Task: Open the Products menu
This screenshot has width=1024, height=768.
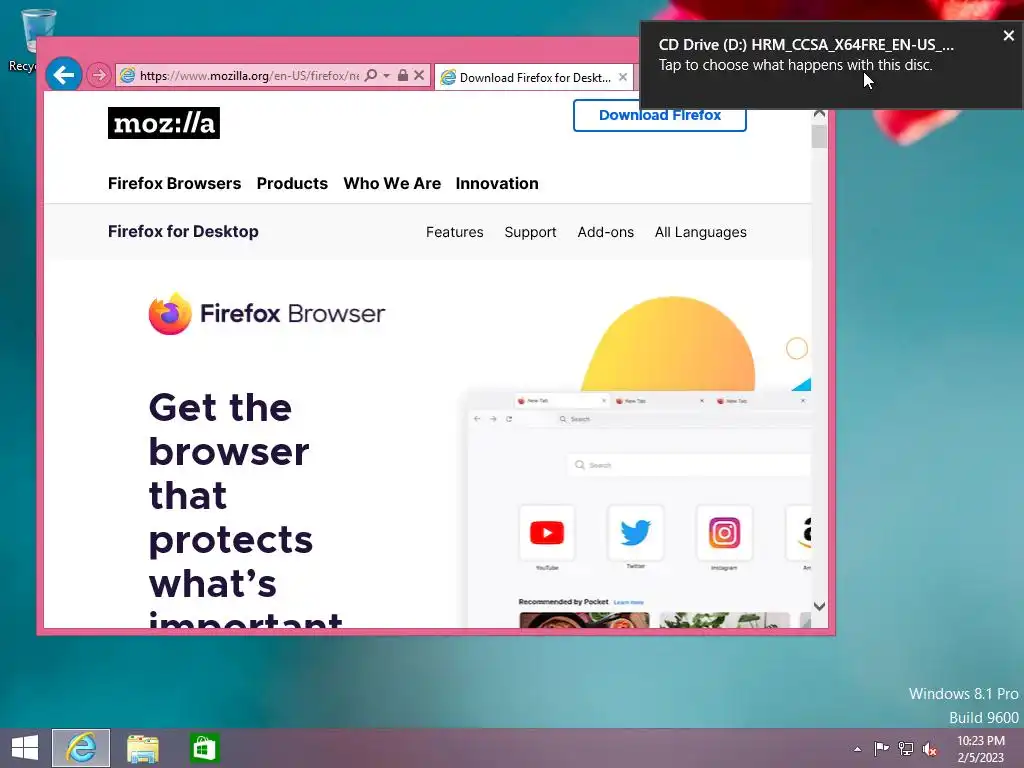Action: [292, 184]
